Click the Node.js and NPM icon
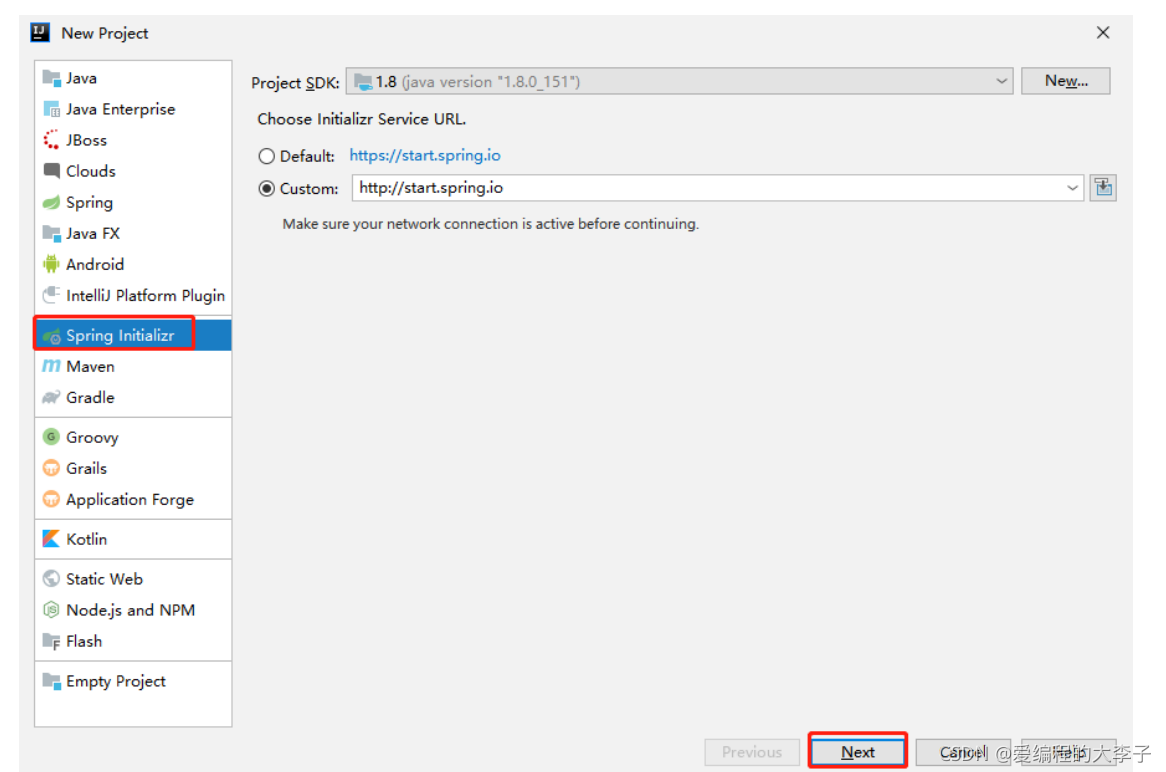Viewport: 1166px width, 772px height. (x=51, y=610)
